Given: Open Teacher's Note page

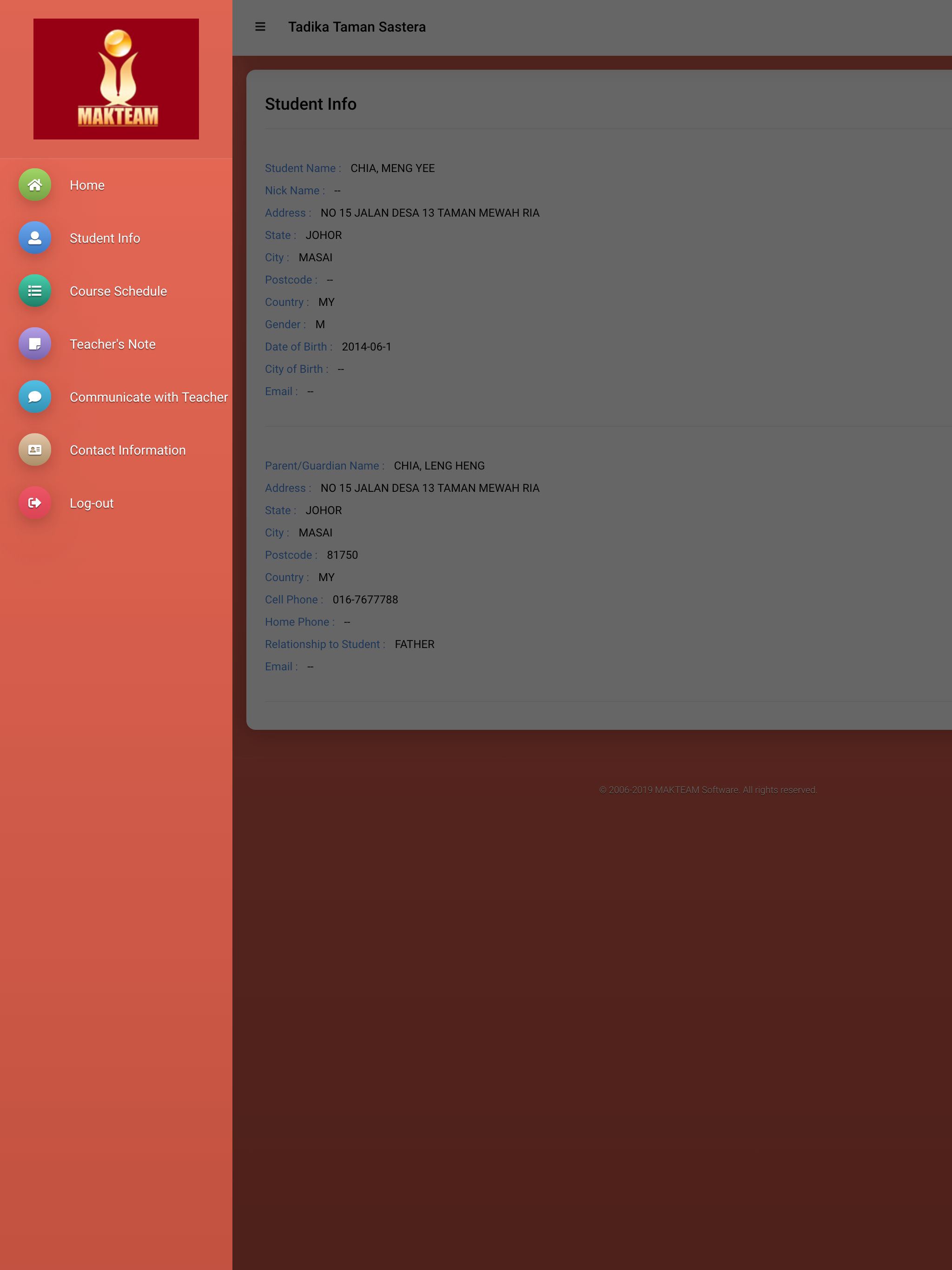Looking at the screenshot, I should pyautogui.click(x=112, y=344).
